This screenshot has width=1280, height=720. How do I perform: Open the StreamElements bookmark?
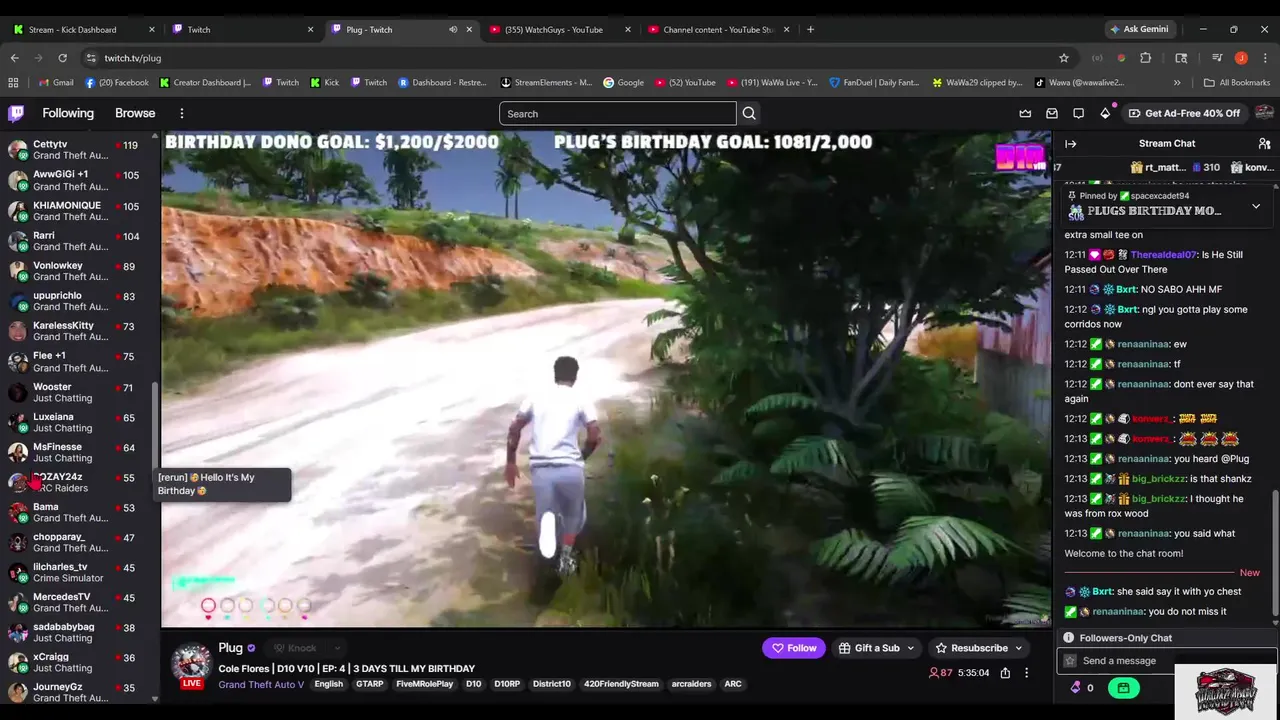tap(547, 83)
